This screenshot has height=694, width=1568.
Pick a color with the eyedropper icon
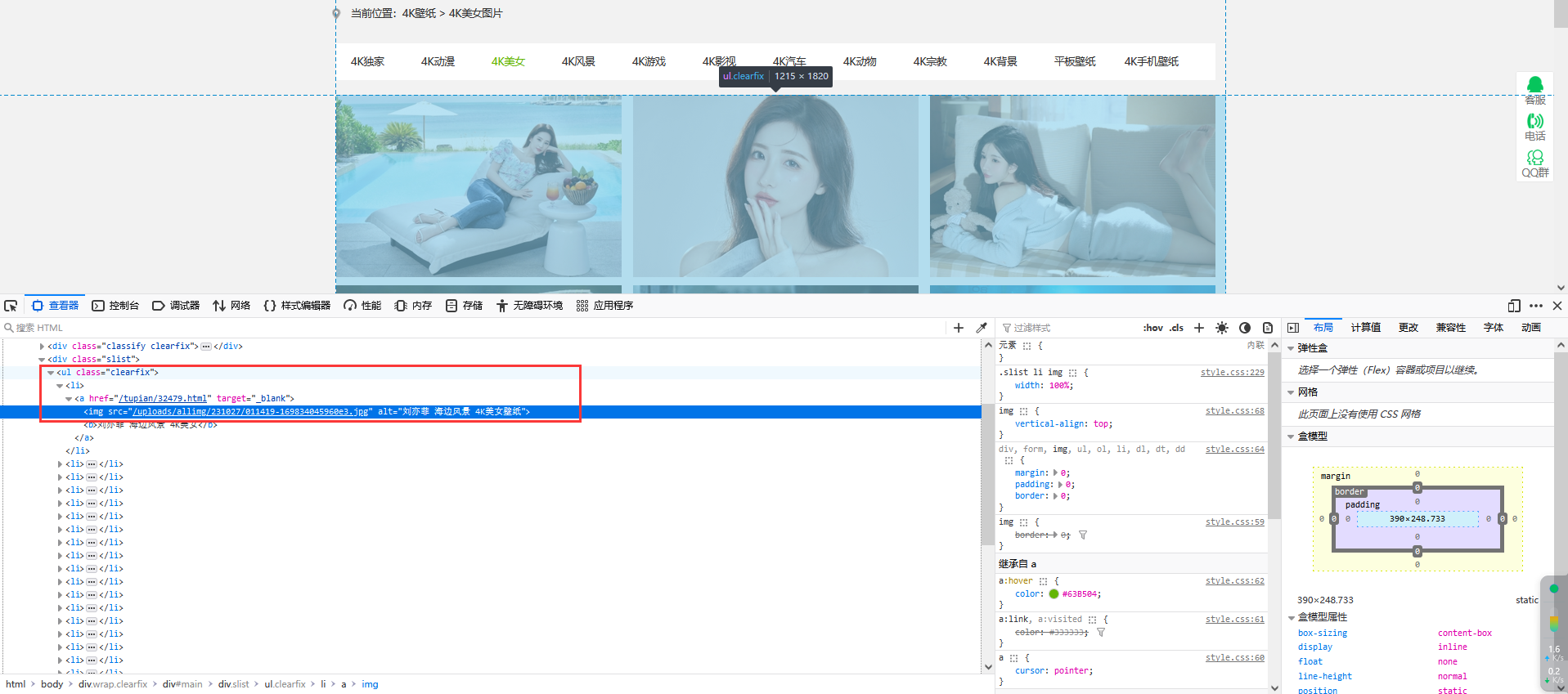pos(982,328)
